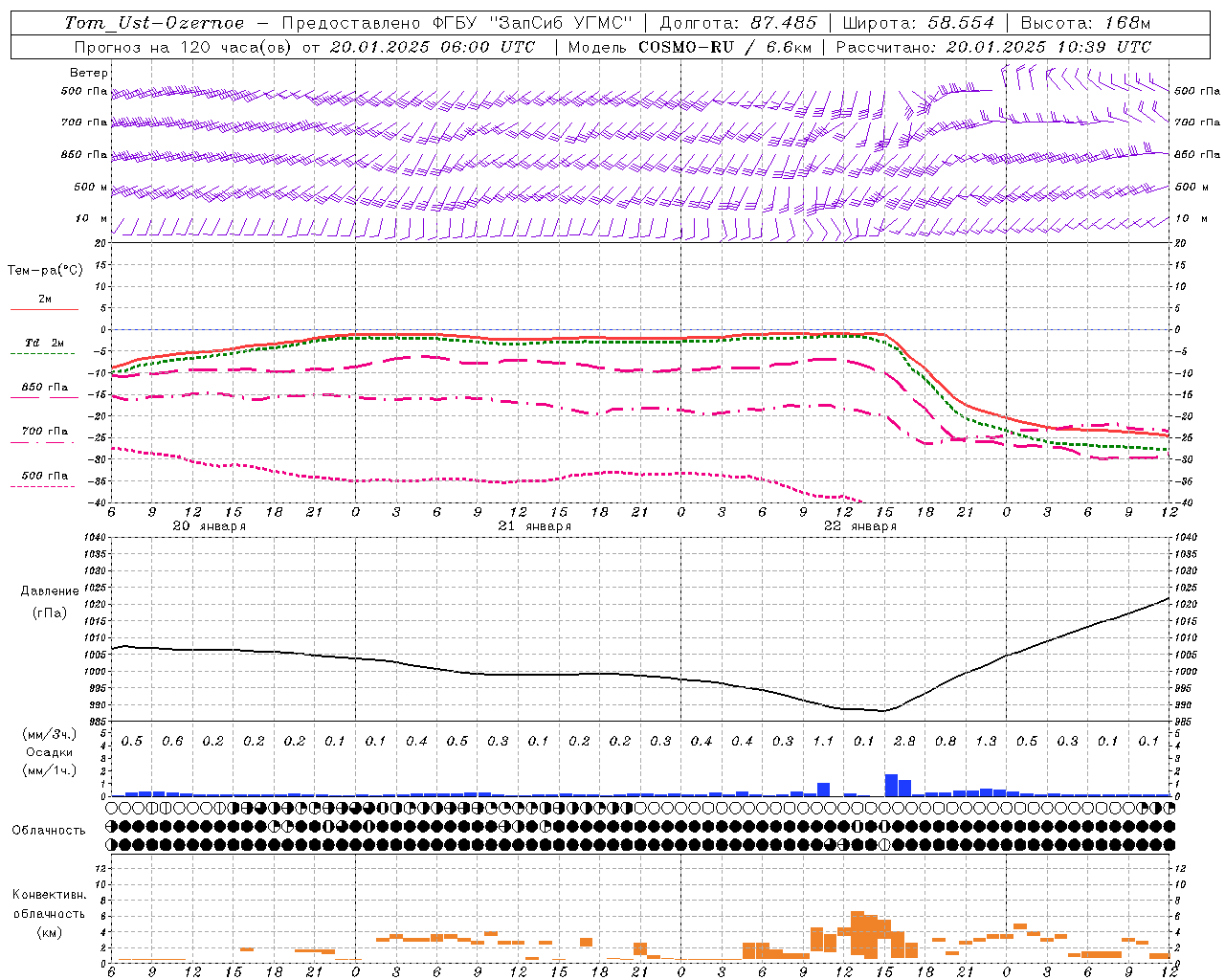This screenshot has height=980, width=1225.
Task: Click the (мм/1ч.) precipitation unit label
Action: (50, 770)
